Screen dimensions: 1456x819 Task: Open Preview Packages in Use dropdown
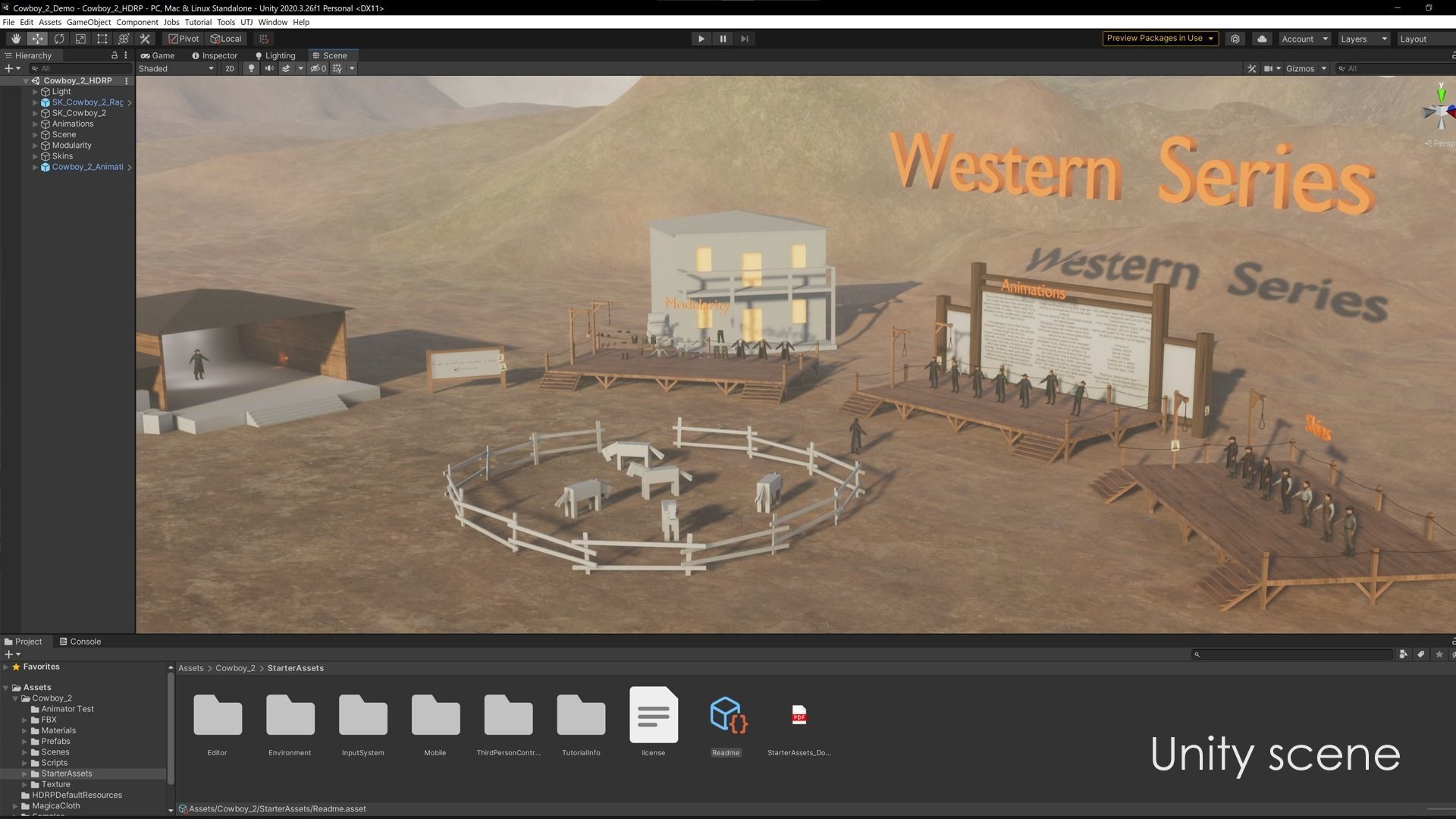click(x=1160, y=39)
